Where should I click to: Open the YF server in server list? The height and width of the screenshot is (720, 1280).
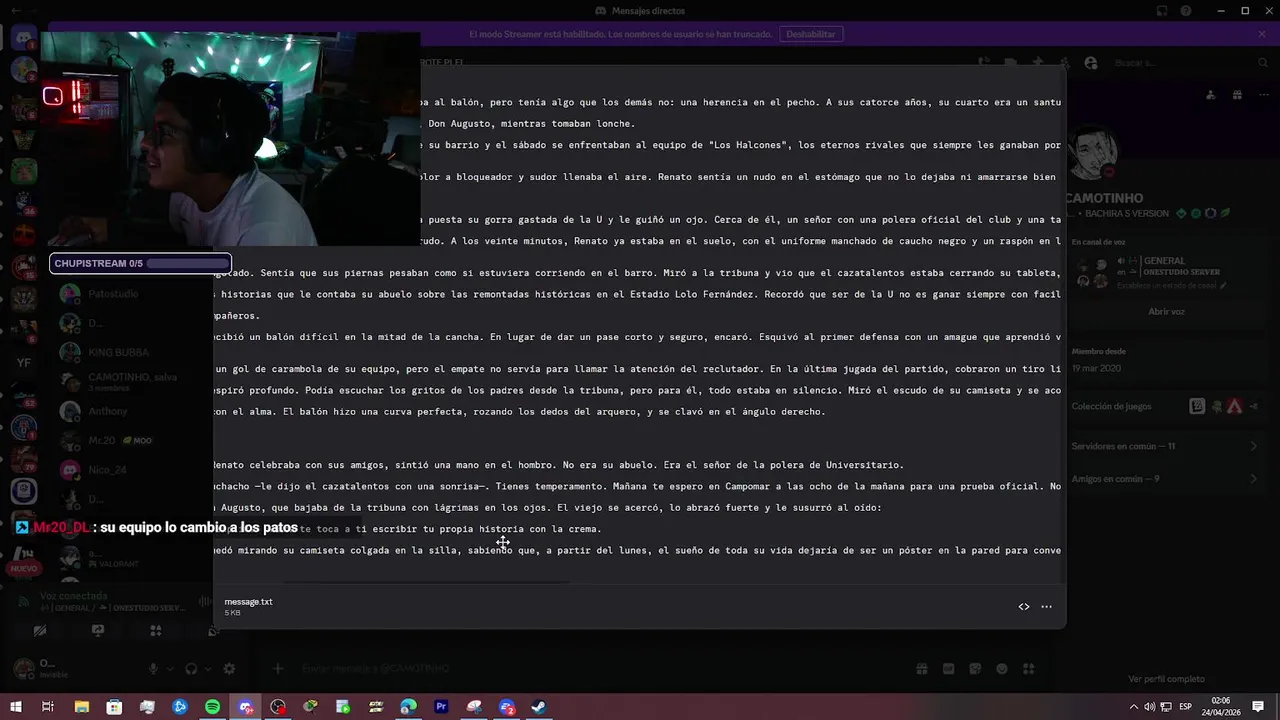[x=24, y=362]
